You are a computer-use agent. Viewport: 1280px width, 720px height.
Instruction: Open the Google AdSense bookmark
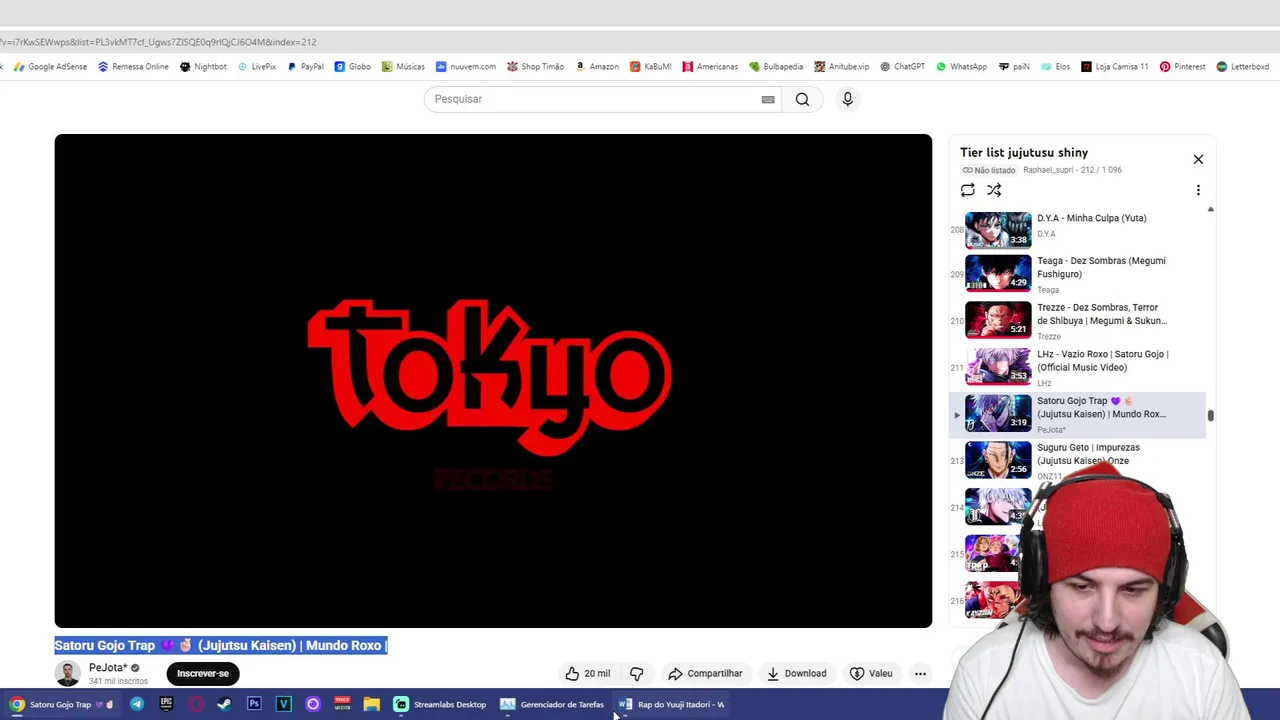point(50,67)
